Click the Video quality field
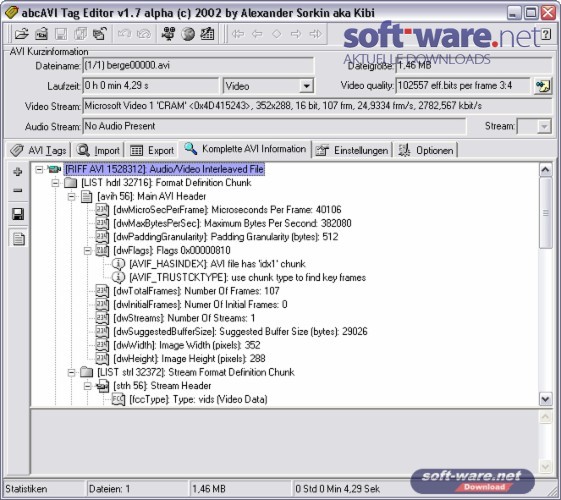The image size is (561, 500). pos(463,86)
